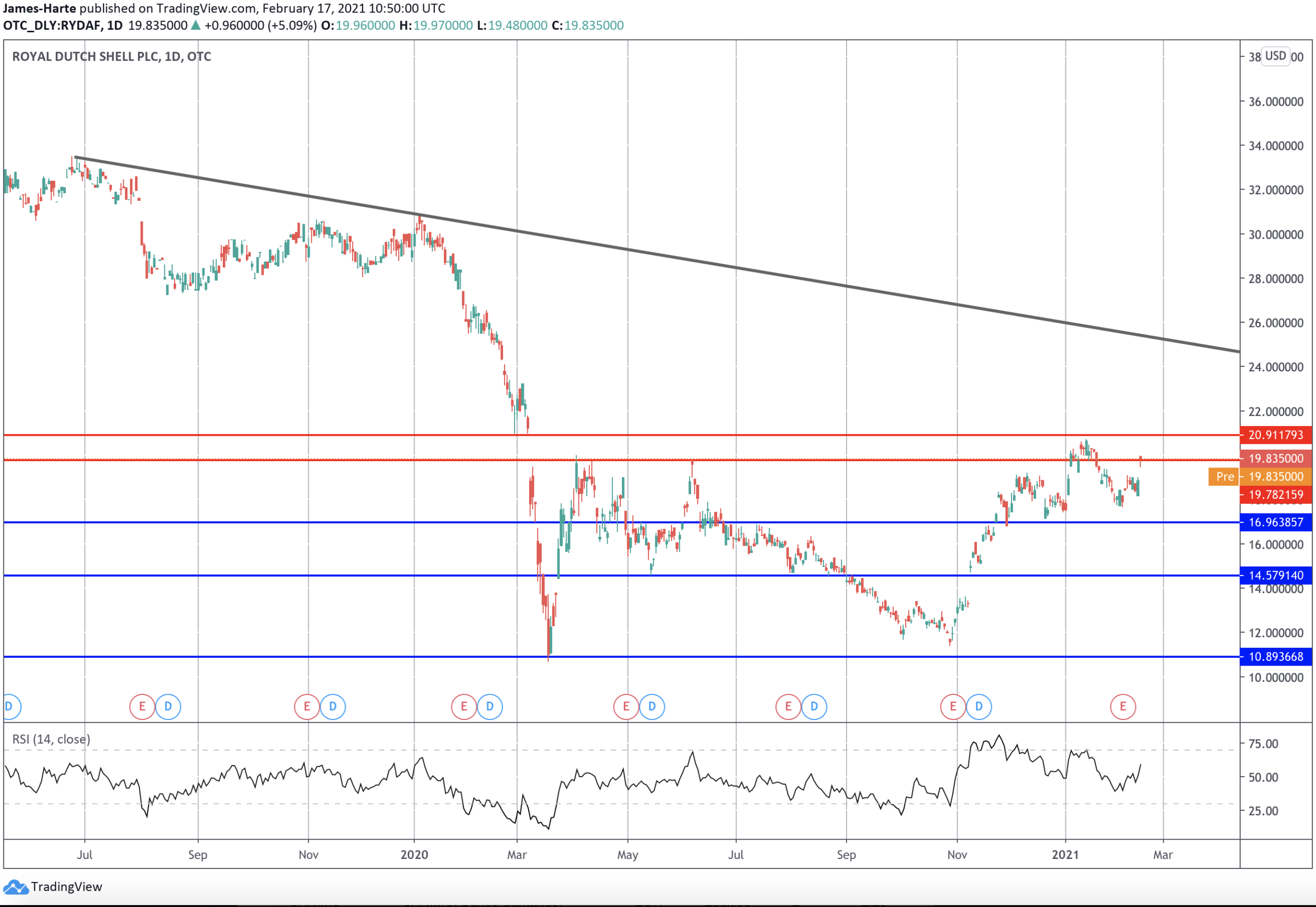Click dividend D marker just after Nov 2020
This screenshot has height=907, width=1316.
(x=978, y=706)
